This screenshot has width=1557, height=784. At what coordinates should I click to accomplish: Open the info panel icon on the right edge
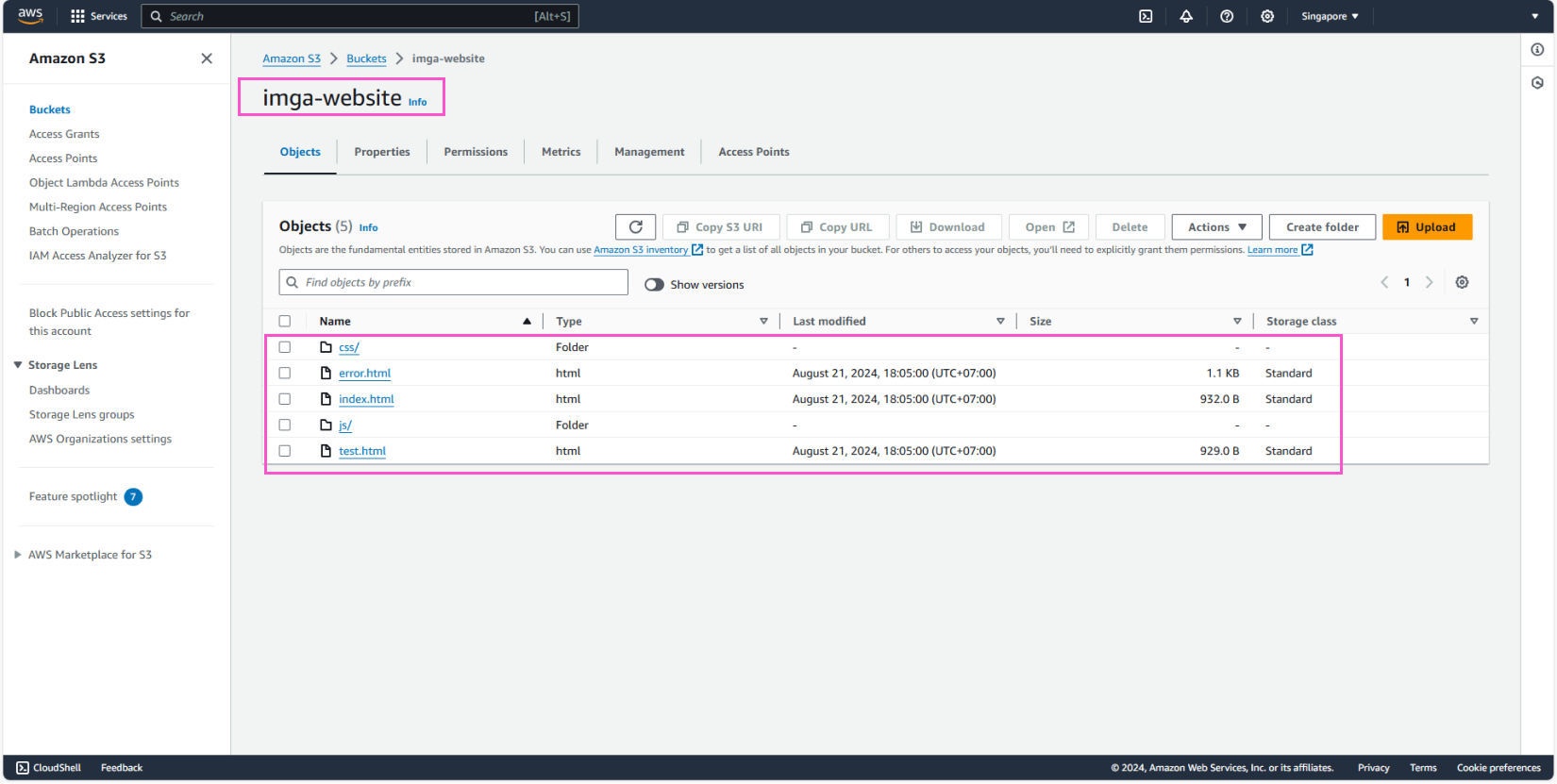(1538, 50)
